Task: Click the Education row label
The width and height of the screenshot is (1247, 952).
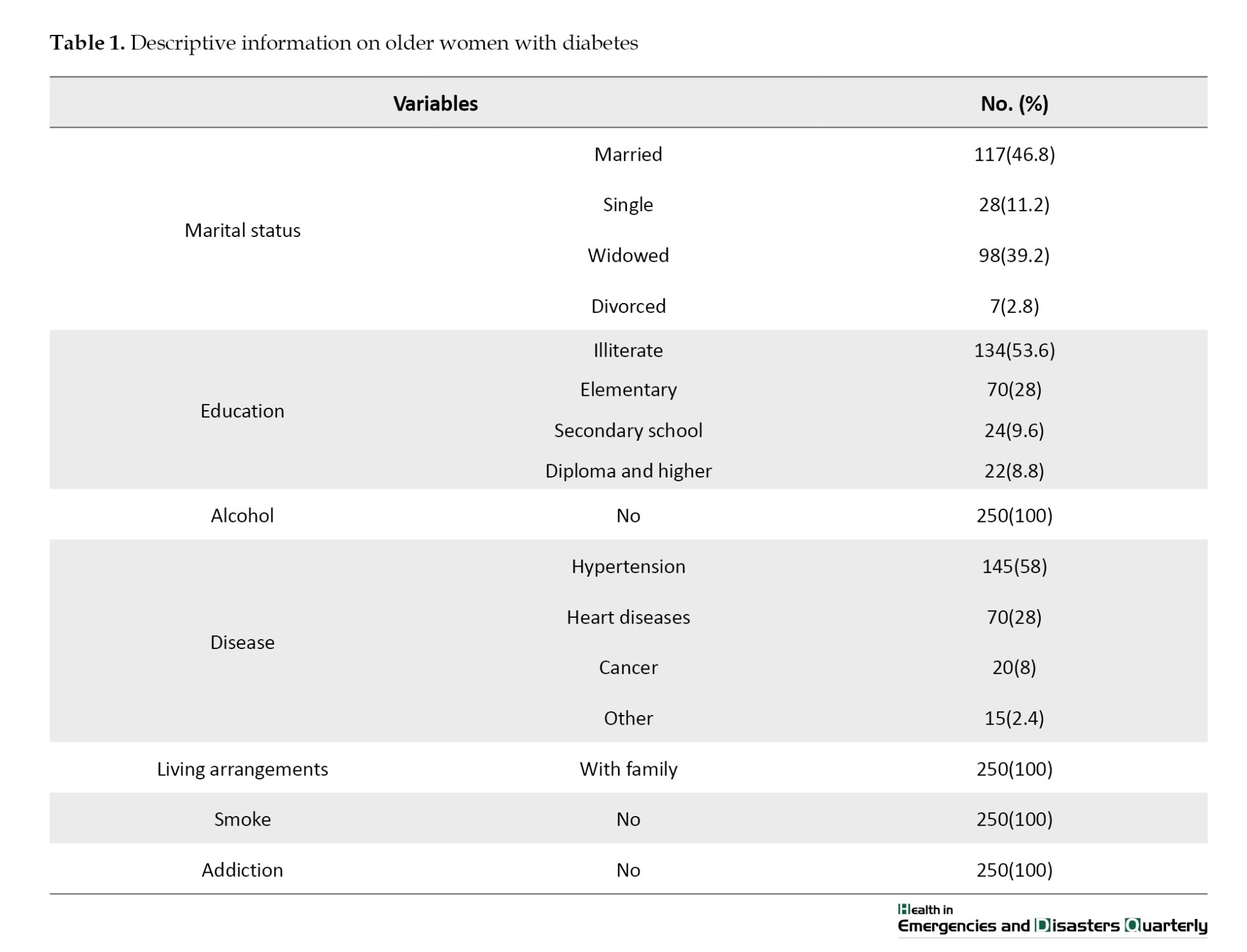Action: coord(243,411)
